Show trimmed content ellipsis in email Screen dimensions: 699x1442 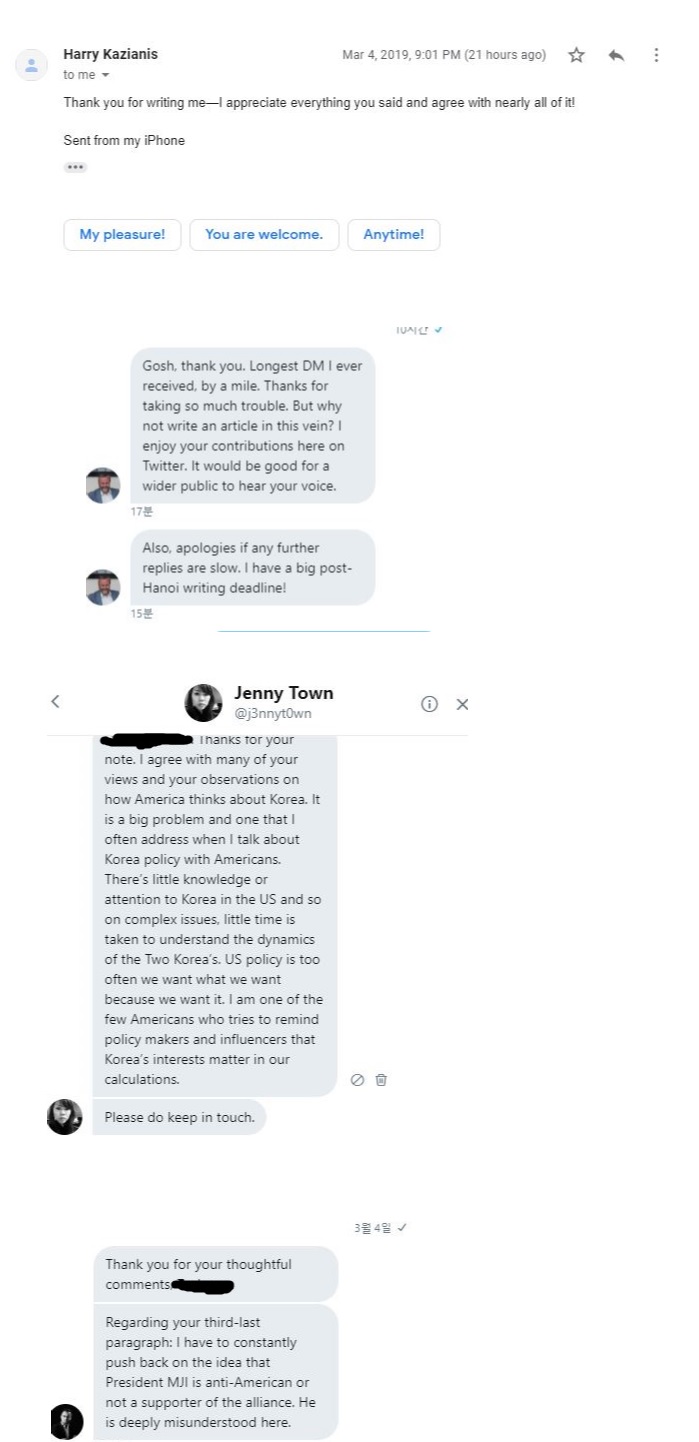[x=75, y=167]
